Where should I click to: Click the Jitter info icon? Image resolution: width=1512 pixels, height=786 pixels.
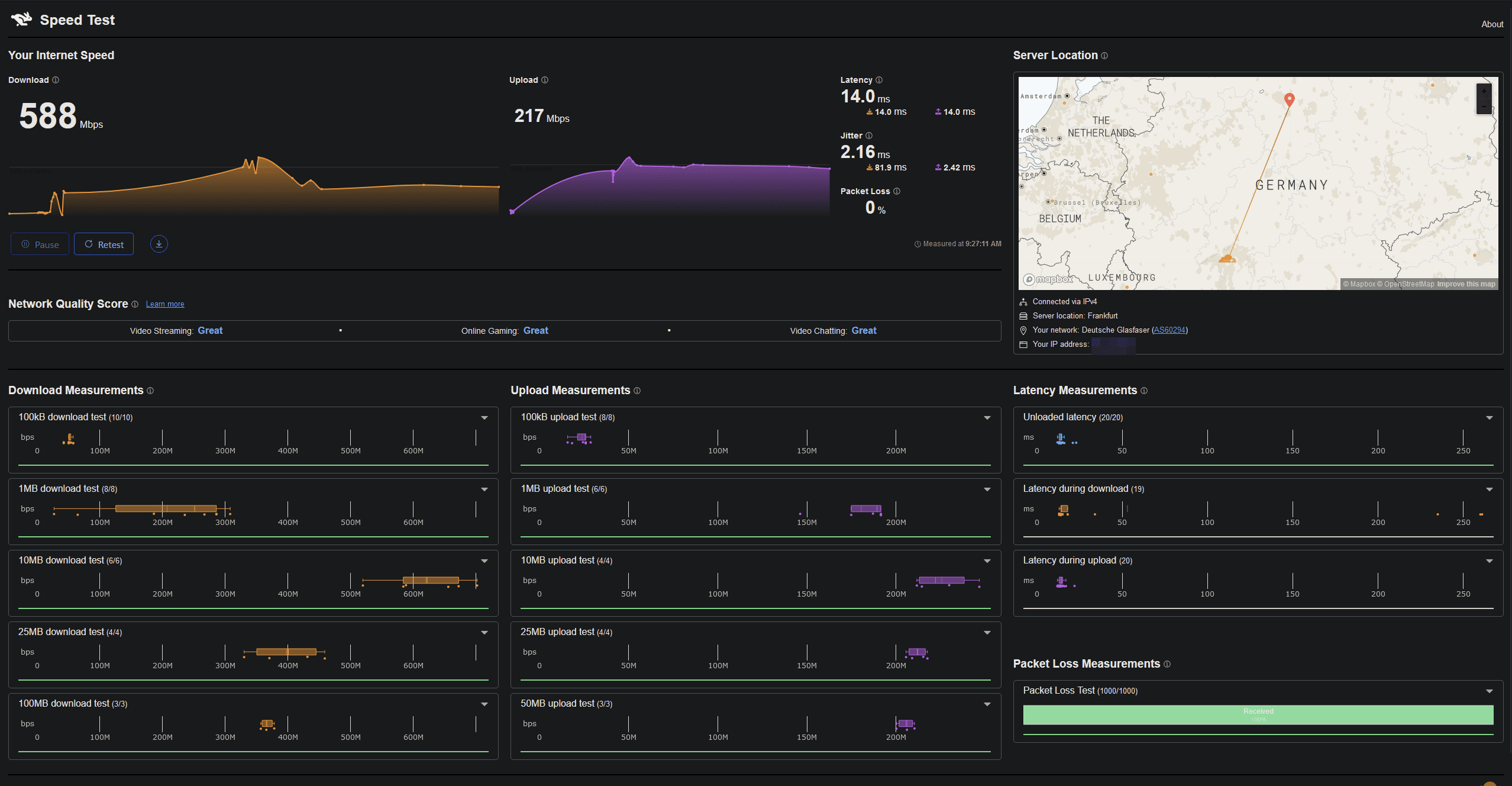[869, 136]
